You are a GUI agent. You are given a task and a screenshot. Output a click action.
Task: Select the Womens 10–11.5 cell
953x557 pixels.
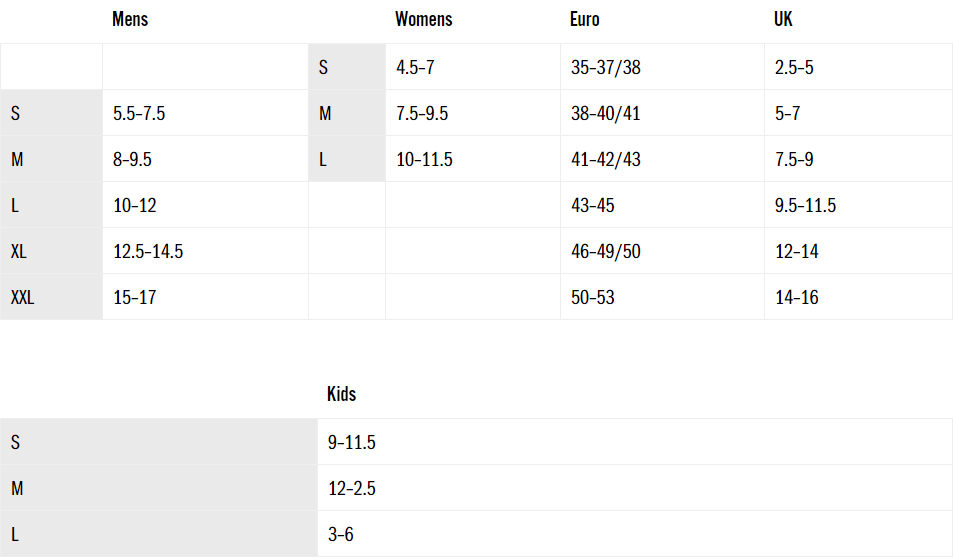coord(424,160)
